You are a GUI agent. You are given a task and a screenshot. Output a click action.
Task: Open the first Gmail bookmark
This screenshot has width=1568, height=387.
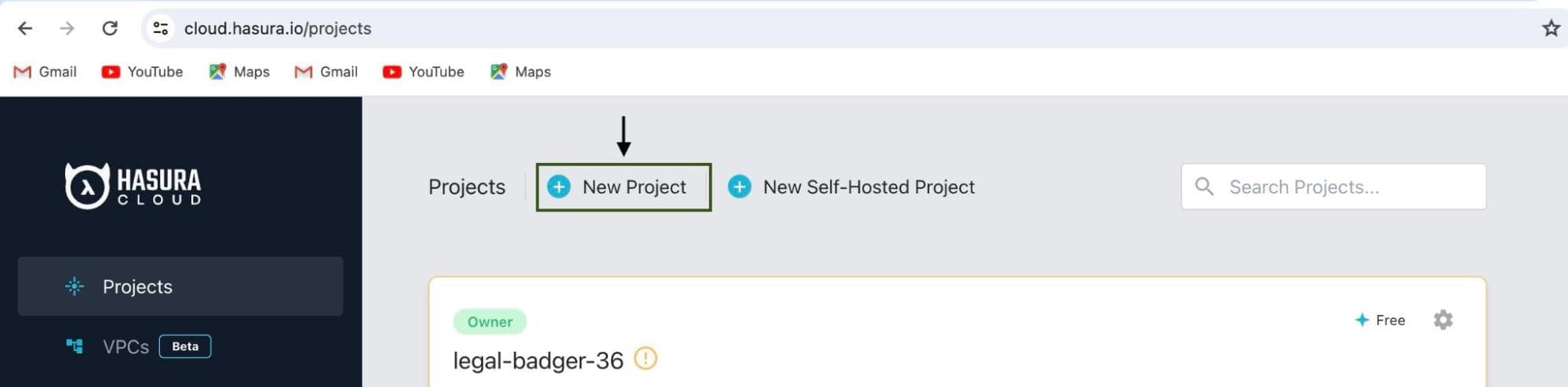coord(45,72)
